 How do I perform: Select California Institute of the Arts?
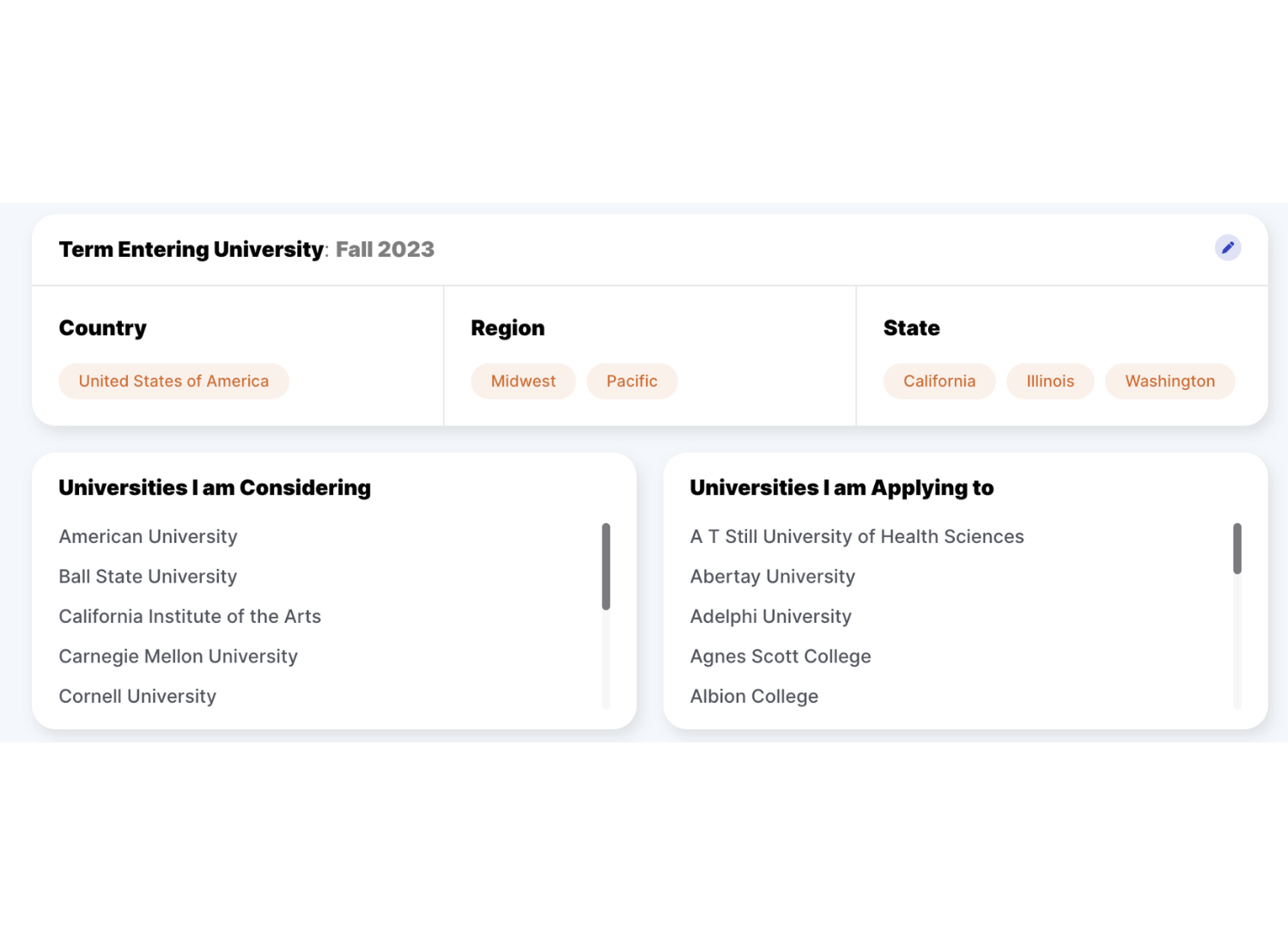point(190,616)
